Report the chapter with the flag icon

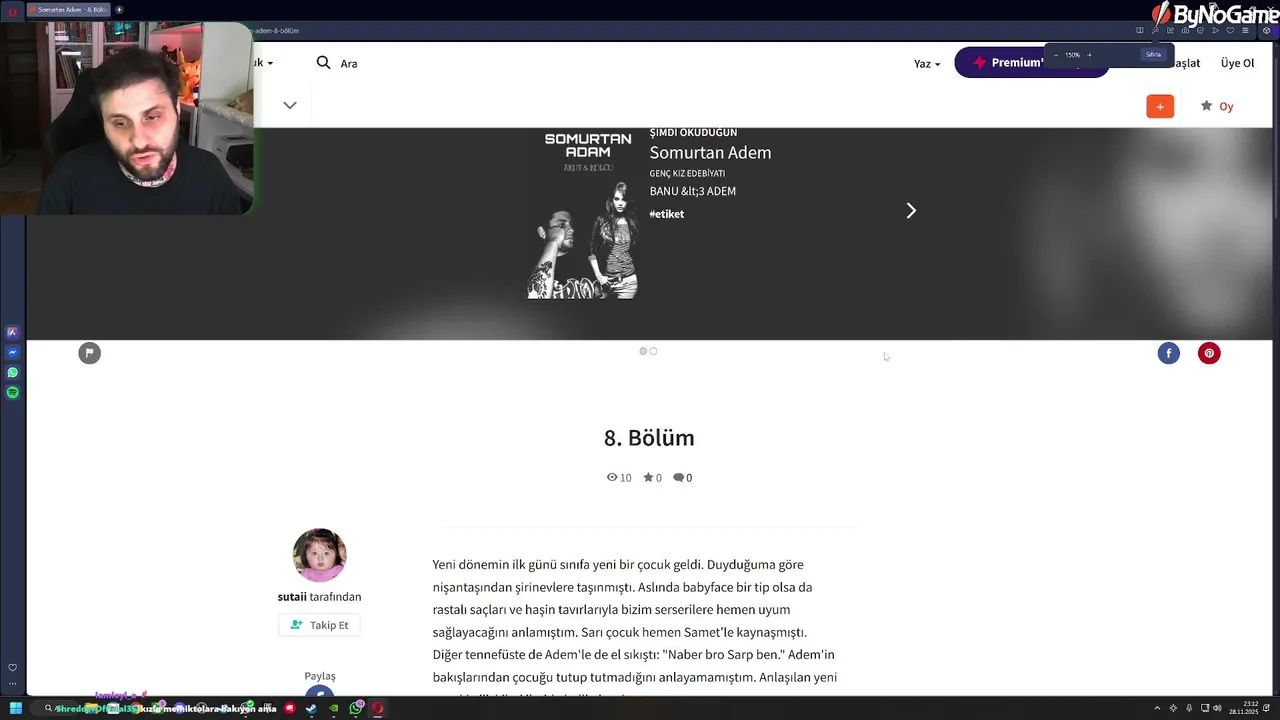click(x=90, y=353)
